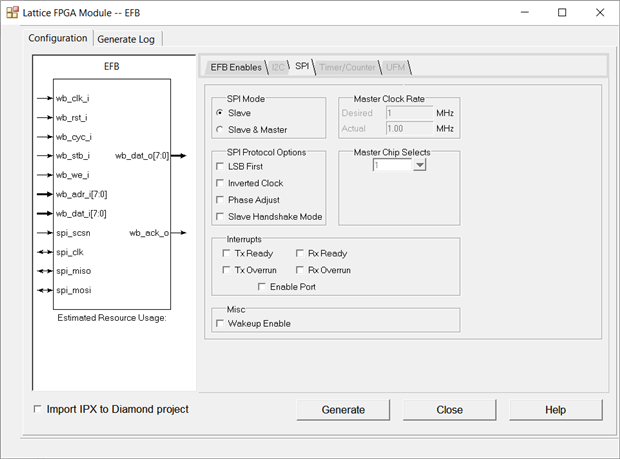Check the Inverted Clock checkbox

pyautogui.click(x=220, y=183)
